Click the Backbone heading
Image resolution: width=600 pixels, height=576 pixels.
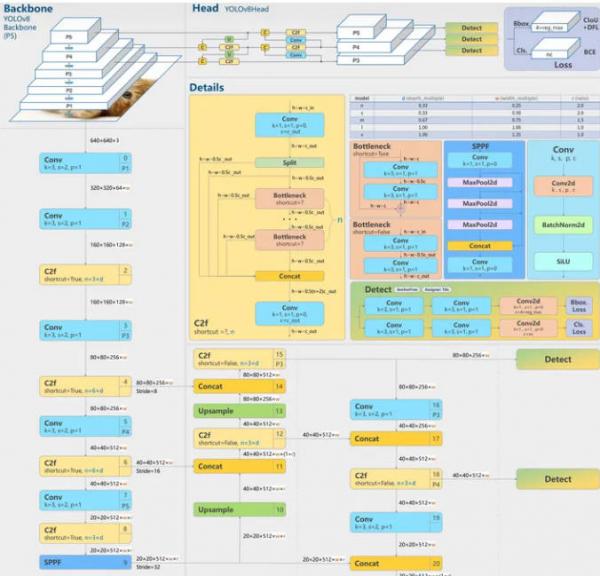(28, 8)
